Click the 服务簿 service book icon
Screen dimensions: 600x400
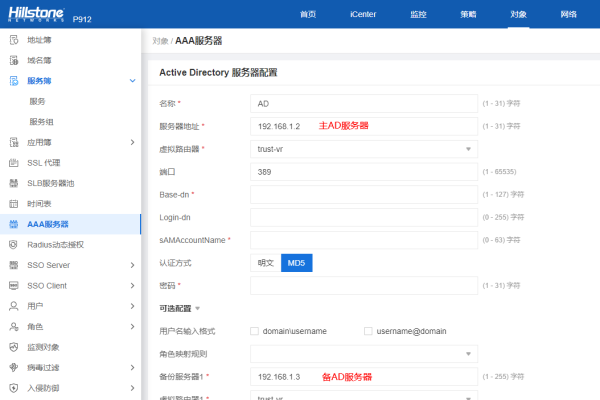click(14, 81)
